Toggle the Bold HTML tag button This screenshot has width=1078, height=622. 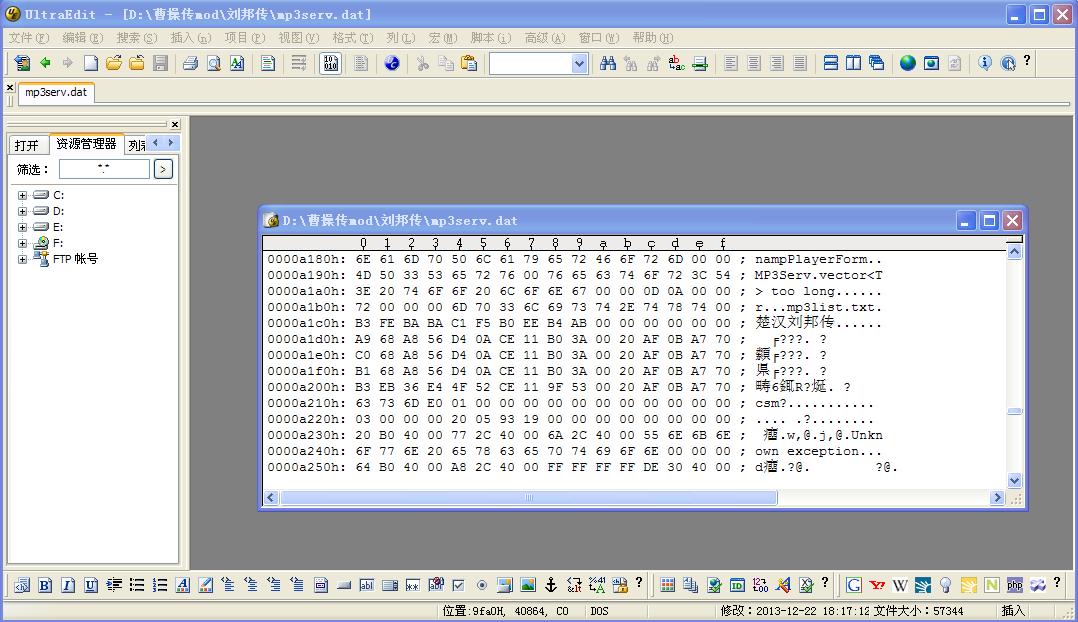(x=45, y=585)
